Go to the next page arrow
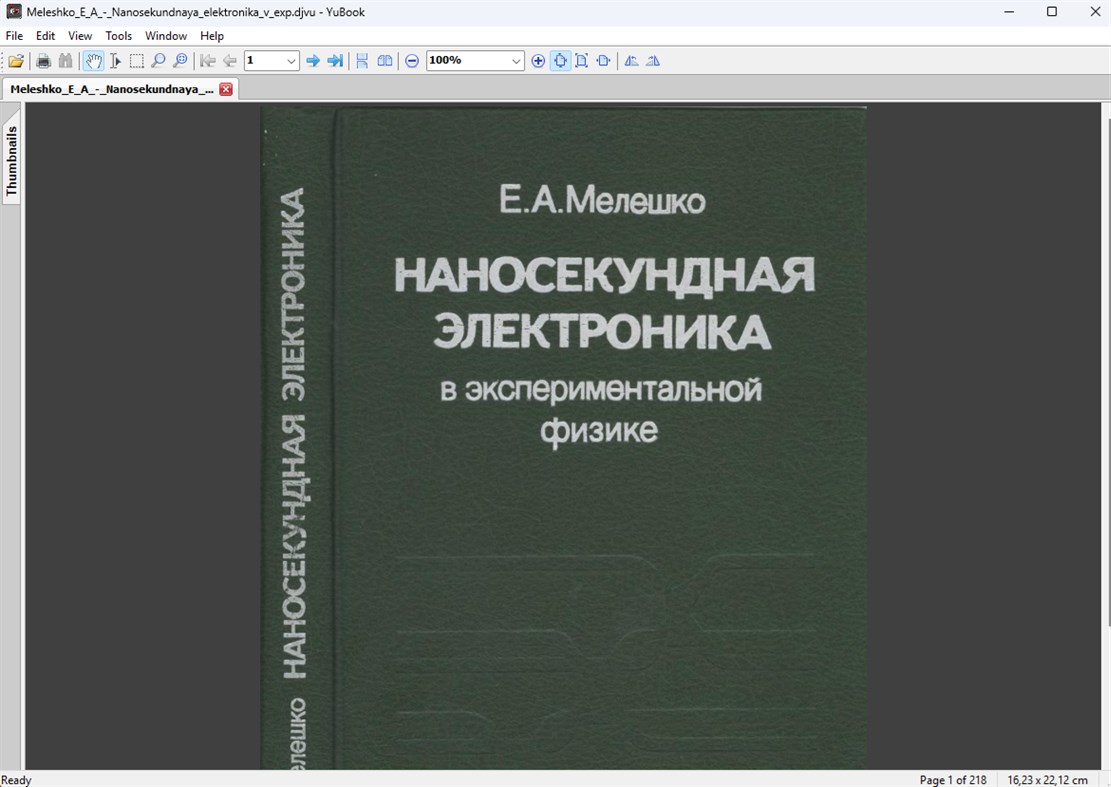The height and width of the screenshot is (787, 1111). (x=313, y=61)
